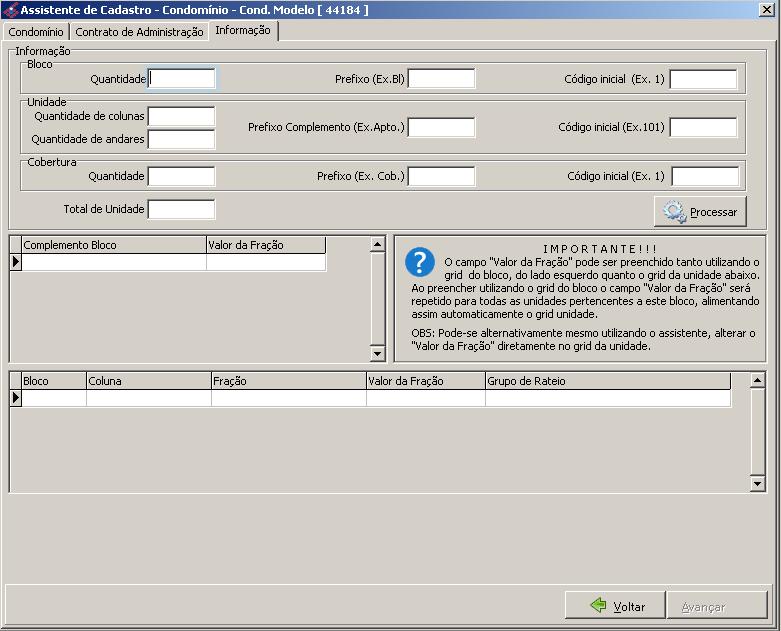This screenshot has width=781, height=631.
Task: Click the Bloco Quantidade input field
Action: coord(181,79)
